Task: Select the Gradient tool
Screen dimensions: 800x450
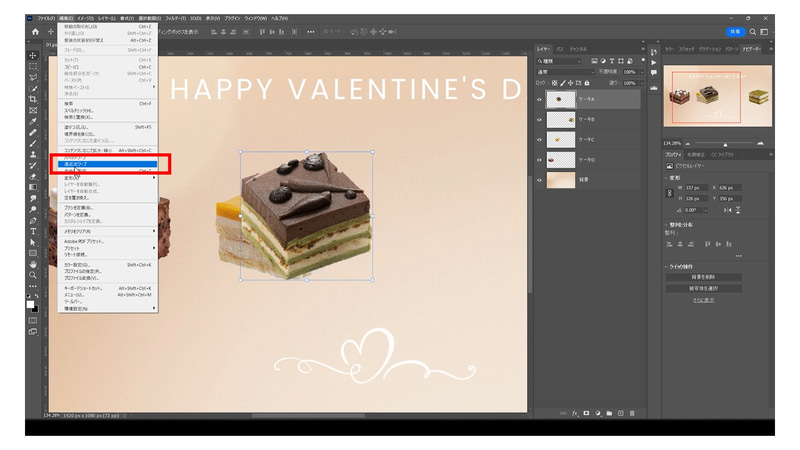Action: [x=33, y=187]
